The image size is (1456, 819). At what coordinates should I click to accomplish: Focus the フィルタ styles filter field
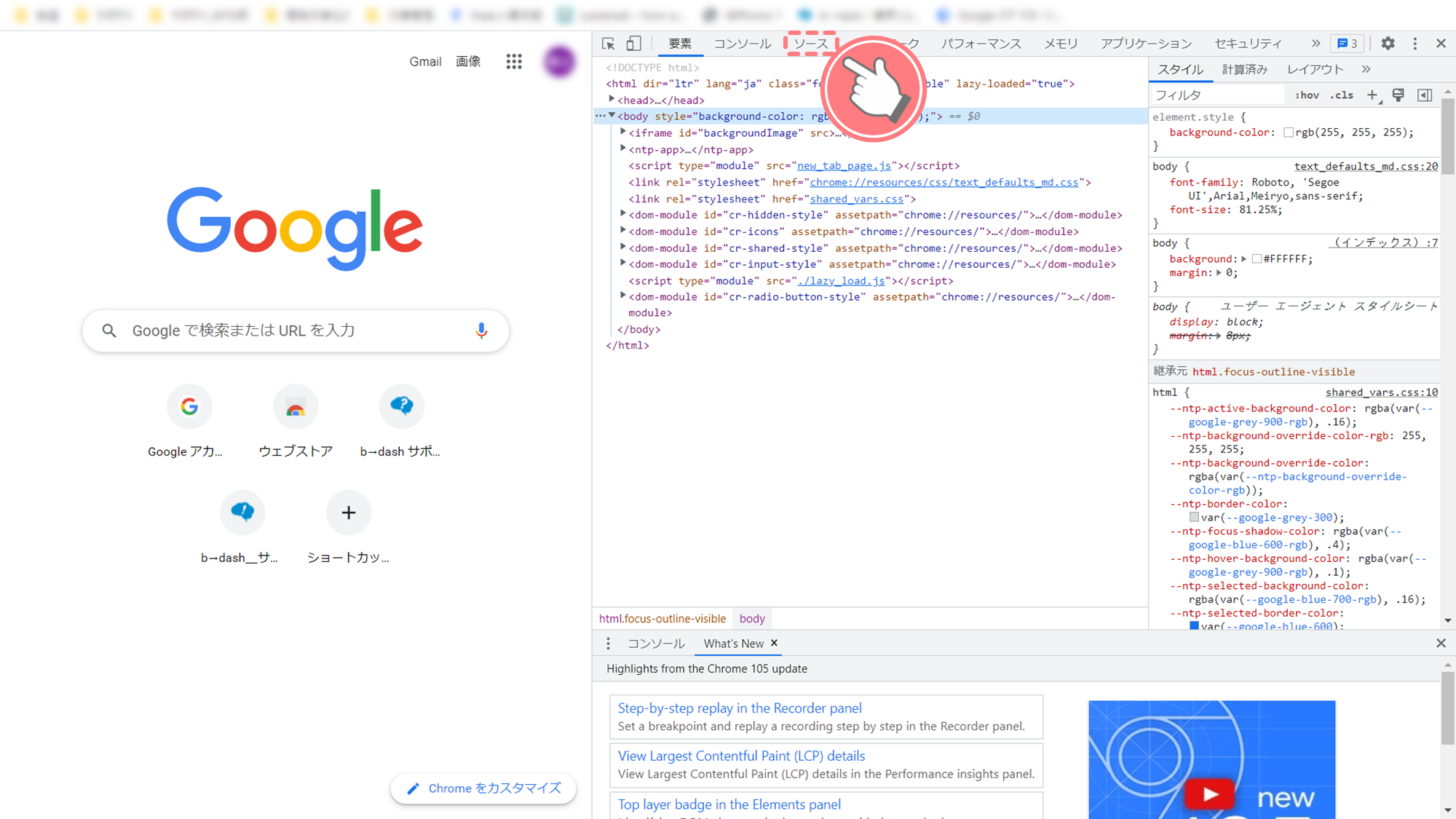tap(1218, 95)
